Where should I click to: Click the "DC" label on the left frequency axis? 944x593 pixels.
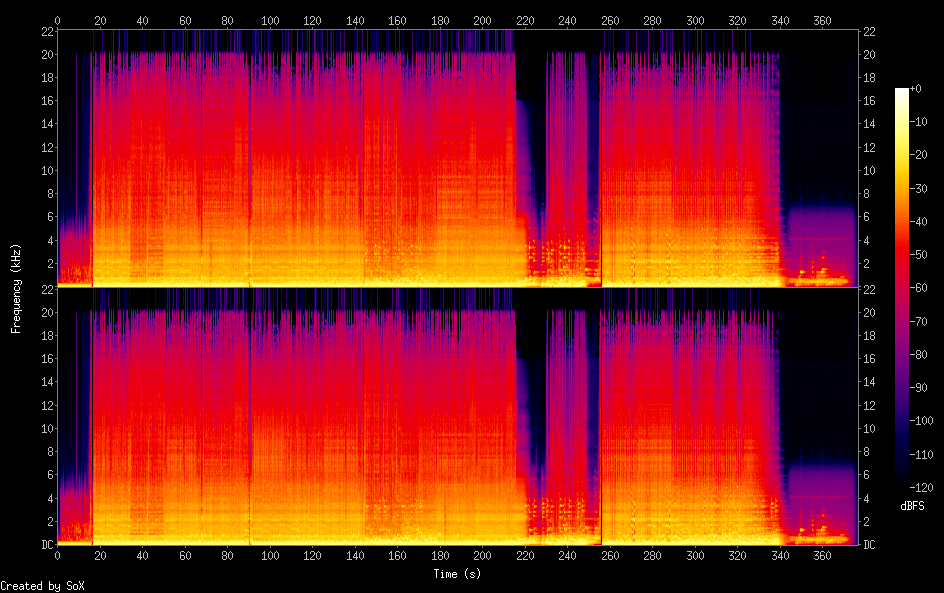coord(47,545)
